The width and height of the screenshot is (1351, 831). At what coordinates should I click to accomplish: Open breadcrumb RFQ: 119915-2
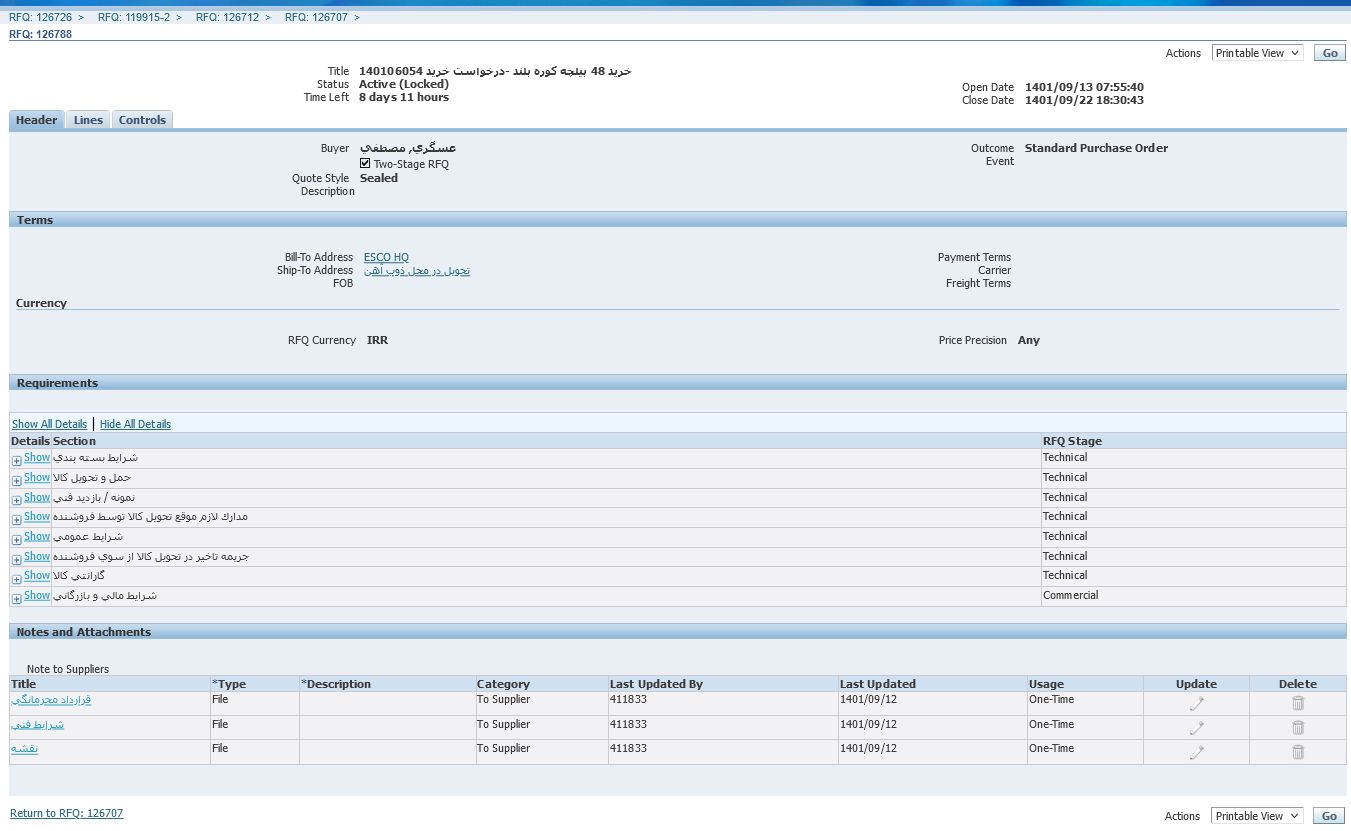click(134, 17)
